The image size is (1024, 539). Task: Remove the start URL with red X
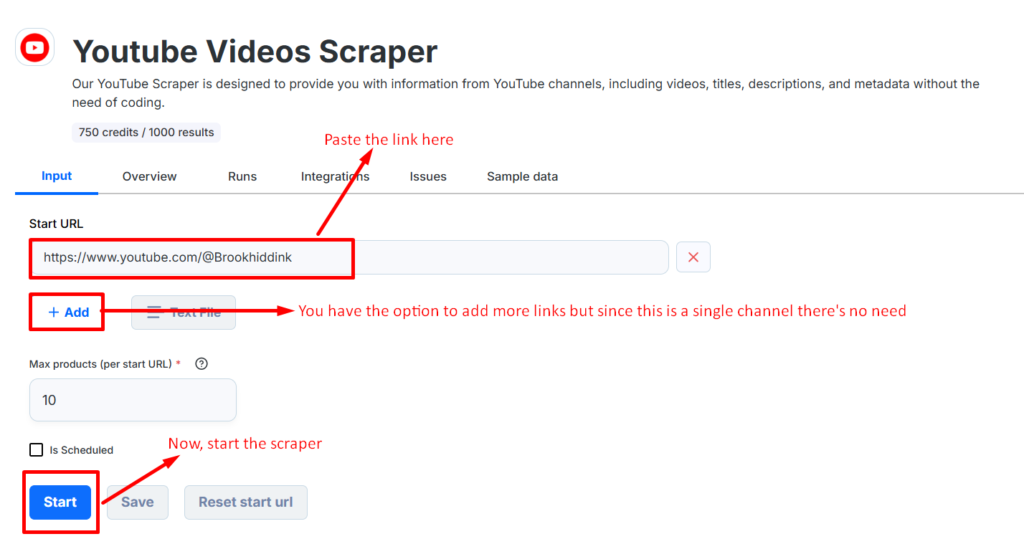tap(693, 257)
